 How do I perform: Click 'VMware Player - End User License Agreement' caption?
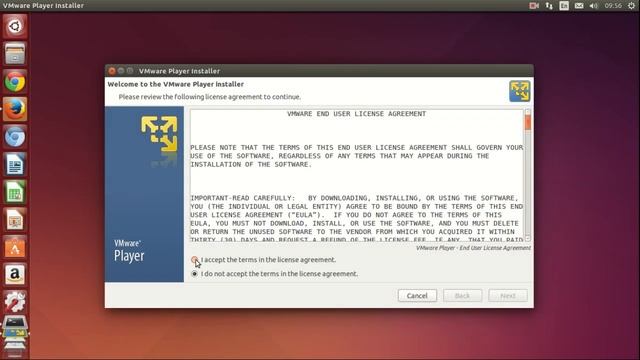click(x=473, y=248)
